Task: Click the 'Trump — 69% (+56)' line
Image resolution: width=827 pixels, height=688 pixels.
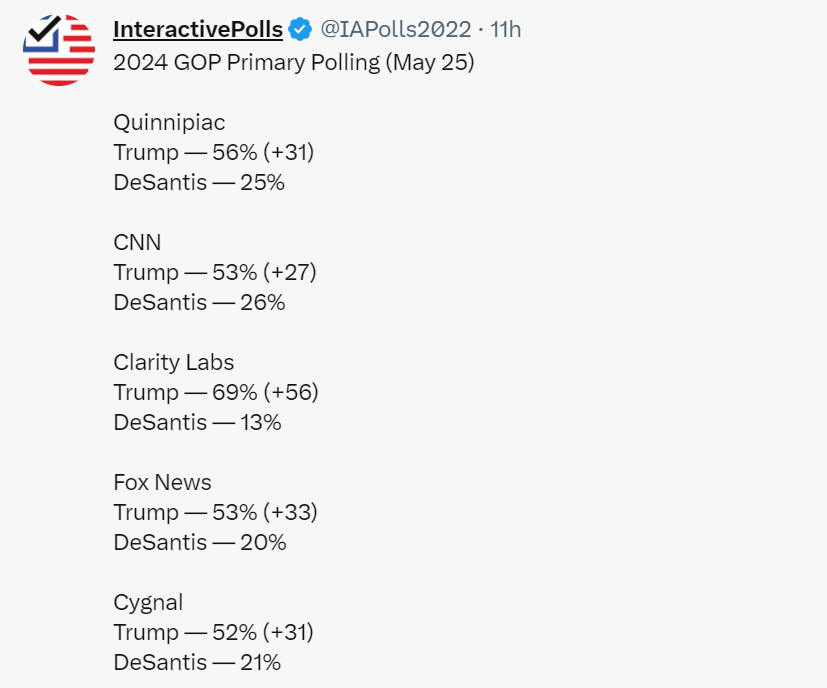Action: 216,393
